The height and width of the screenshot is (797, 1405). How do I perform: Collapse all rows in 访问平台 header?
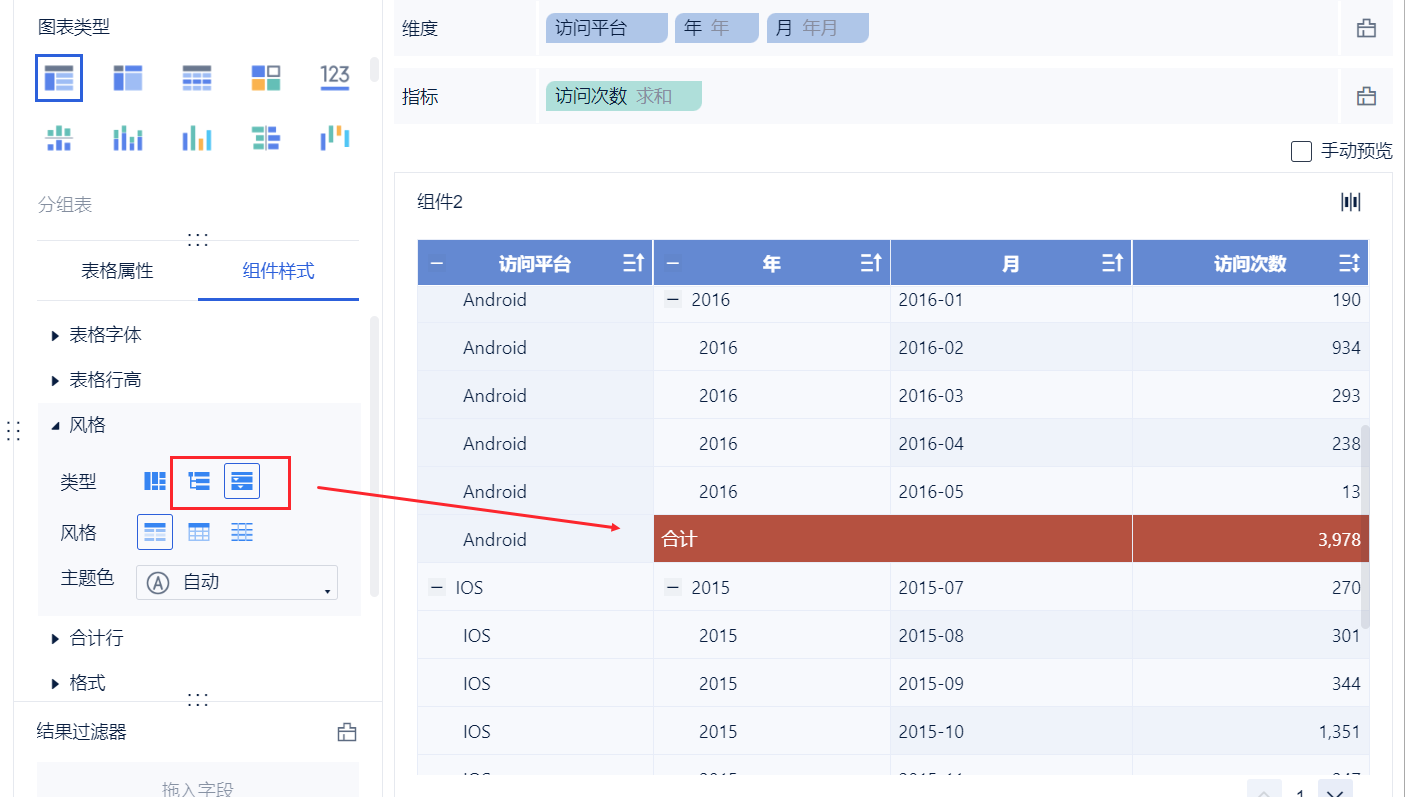pyautogui.click(x=437, y=264)
